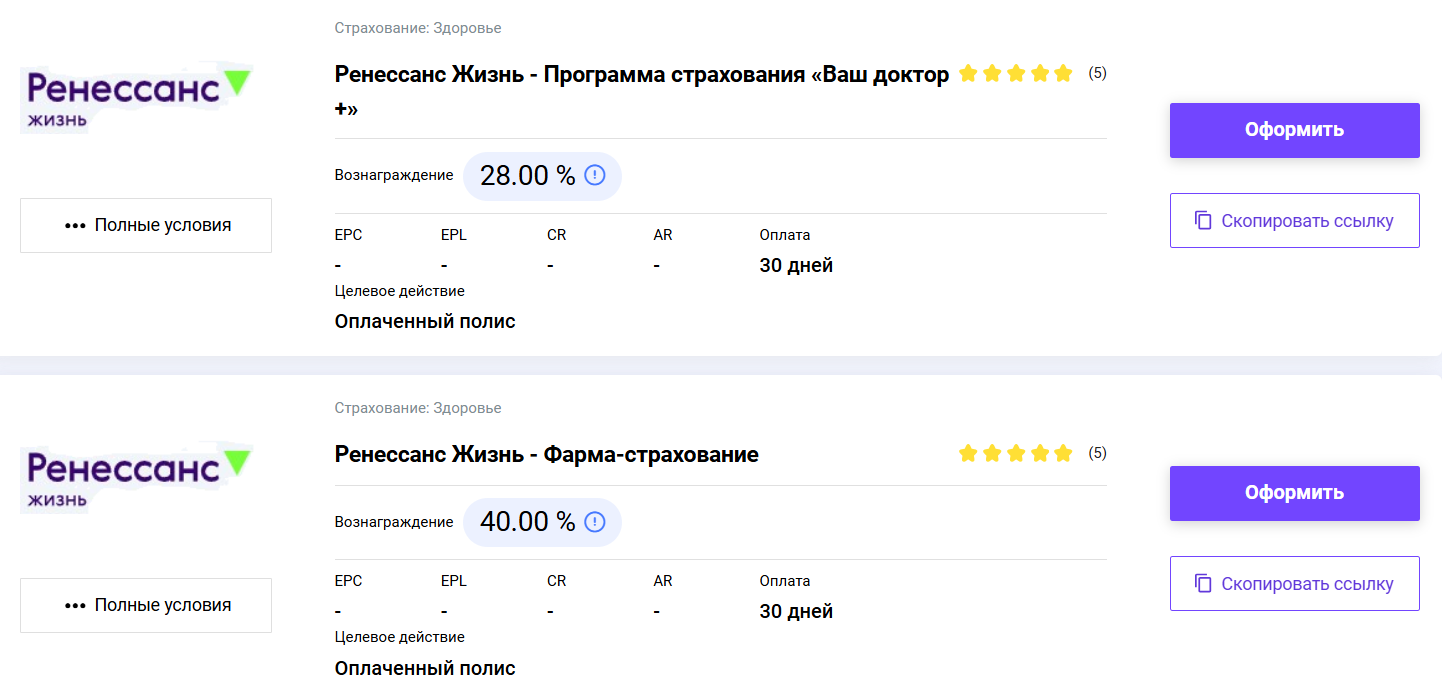Click copy icon in first Скопировать ссылку button

click(x=1204, y=221)
